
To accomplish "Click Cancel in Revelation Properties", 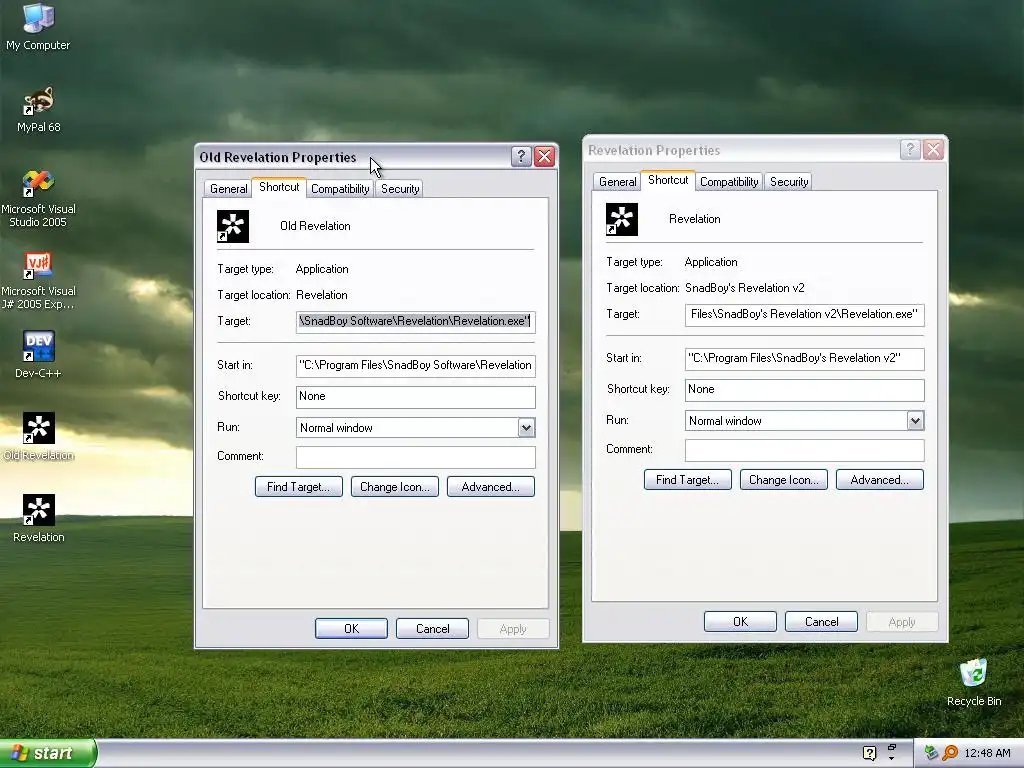I will [821, 622].
